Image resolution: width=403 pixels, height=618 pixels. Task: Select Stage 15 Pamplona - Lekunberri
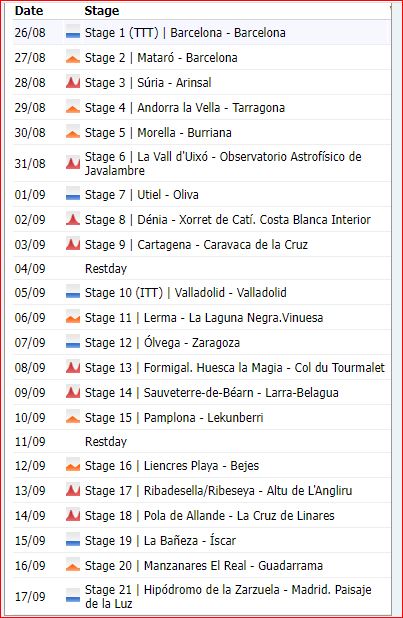(x=174, y=417)
